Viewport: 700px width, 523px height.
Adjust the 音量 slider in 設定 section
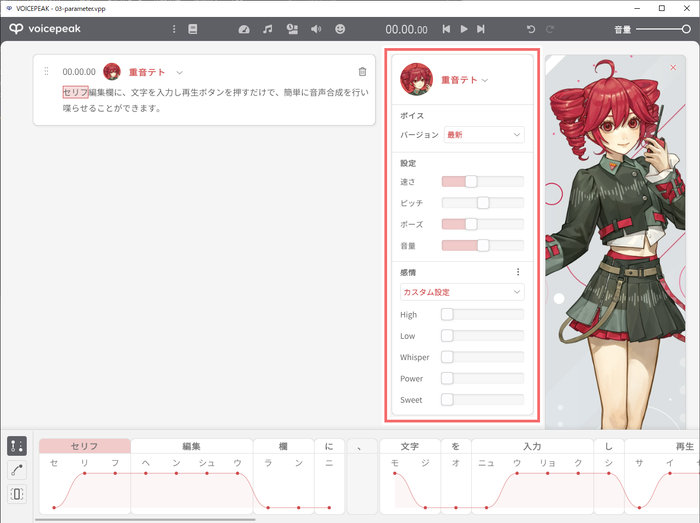483,245
